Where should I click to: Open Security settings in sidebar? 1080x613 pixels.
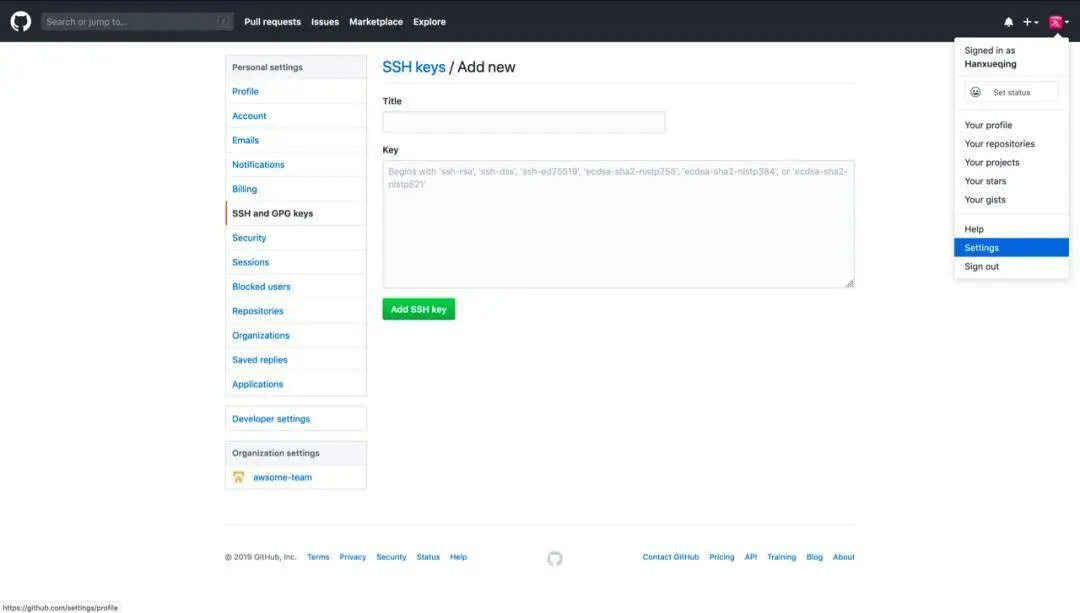tap(295, 238)
